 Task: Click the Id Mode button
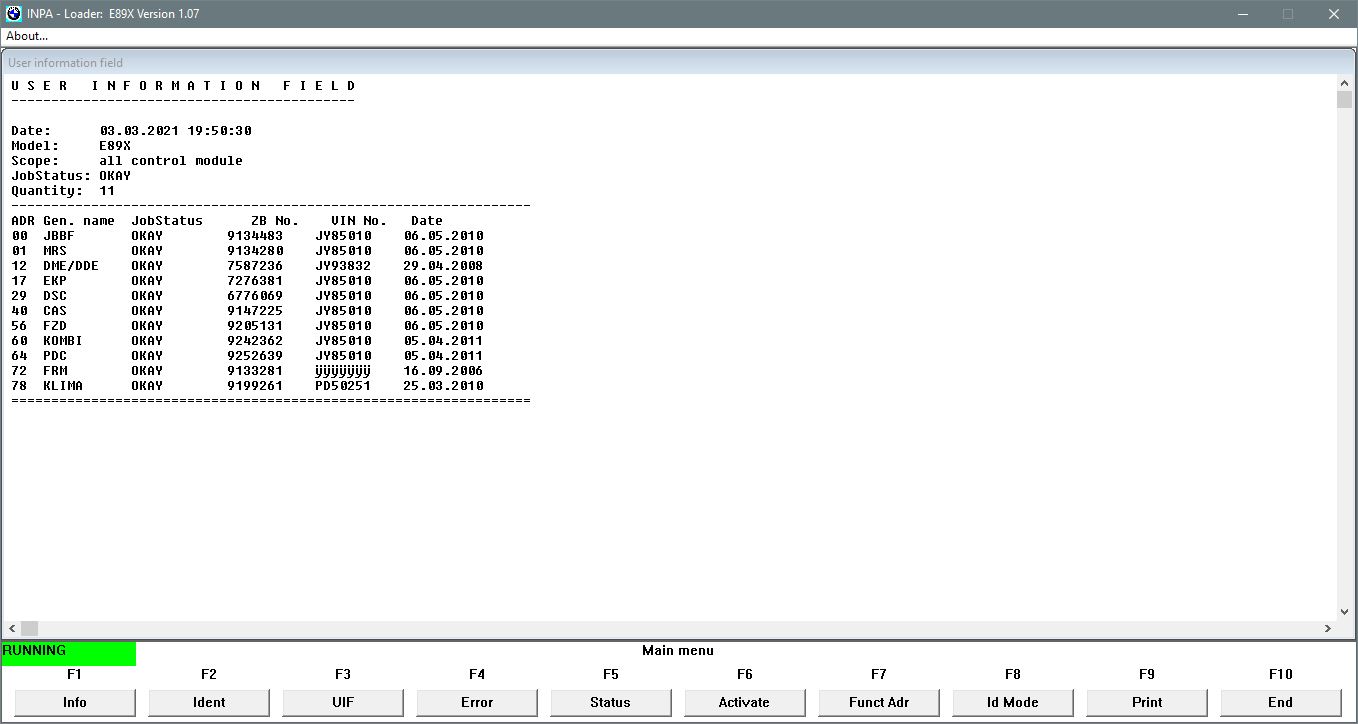pyautogui.click(x=1013, y=702)
